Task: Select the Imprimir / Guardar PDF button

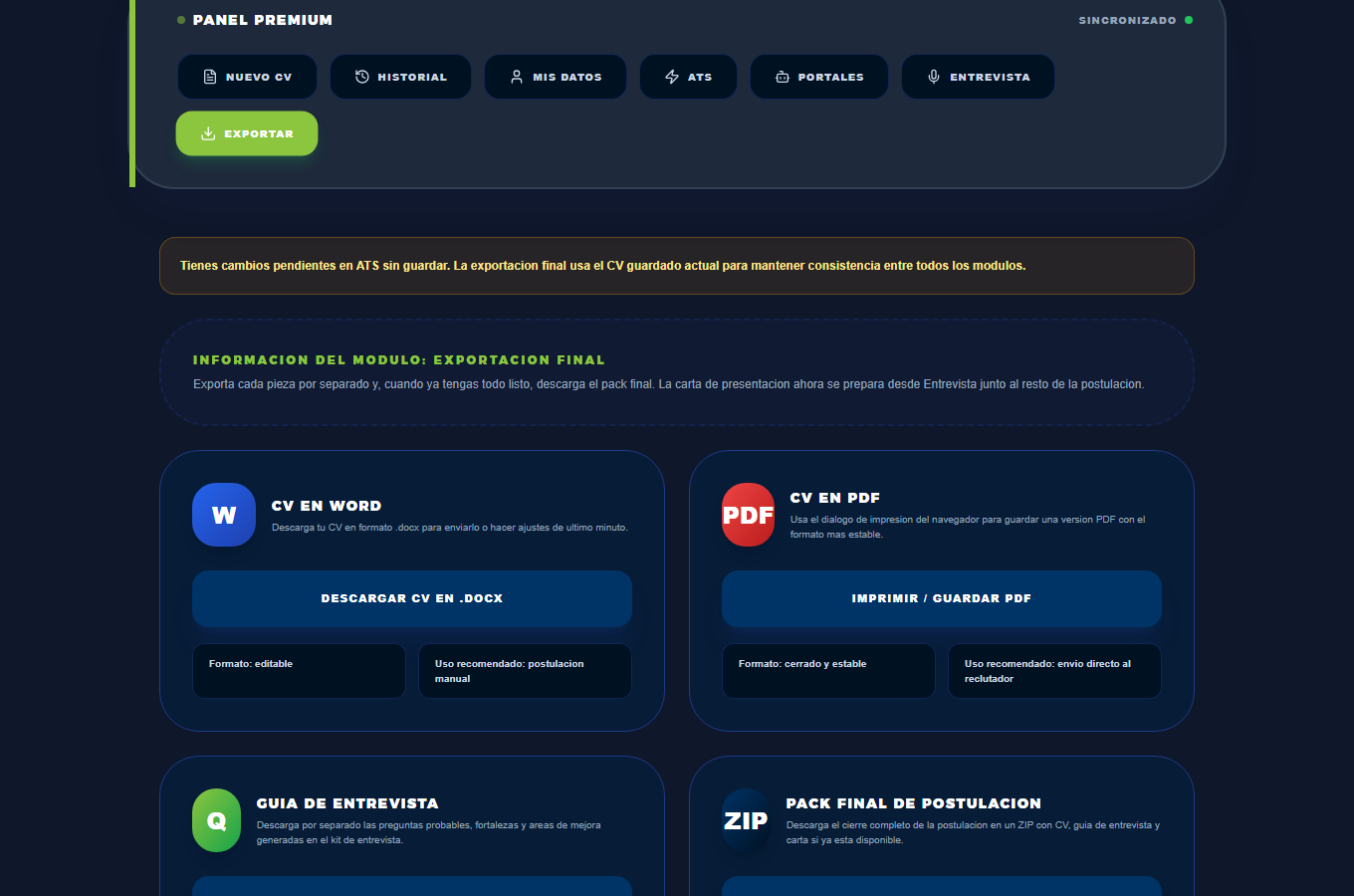Action: coord(942,598)
